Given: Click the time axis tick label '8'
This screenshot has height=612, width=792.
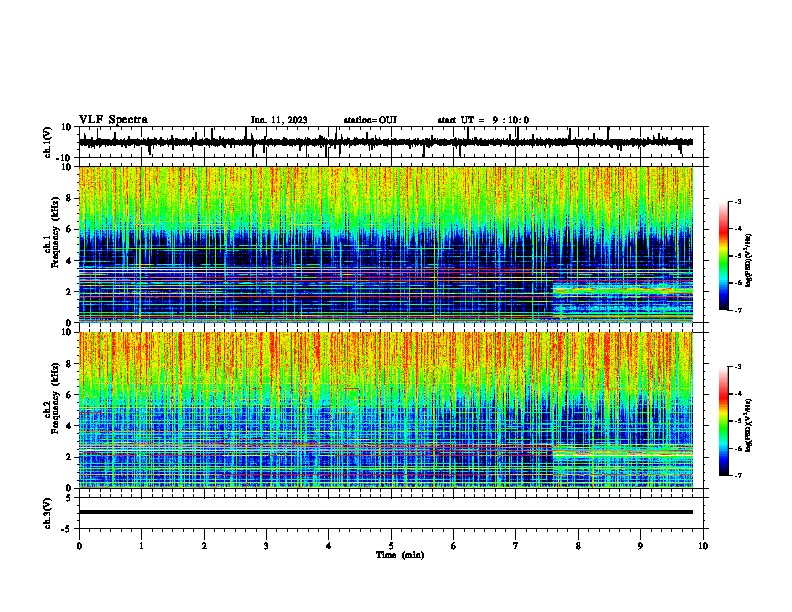Looking at the screenshot, I should pos(578,546).
